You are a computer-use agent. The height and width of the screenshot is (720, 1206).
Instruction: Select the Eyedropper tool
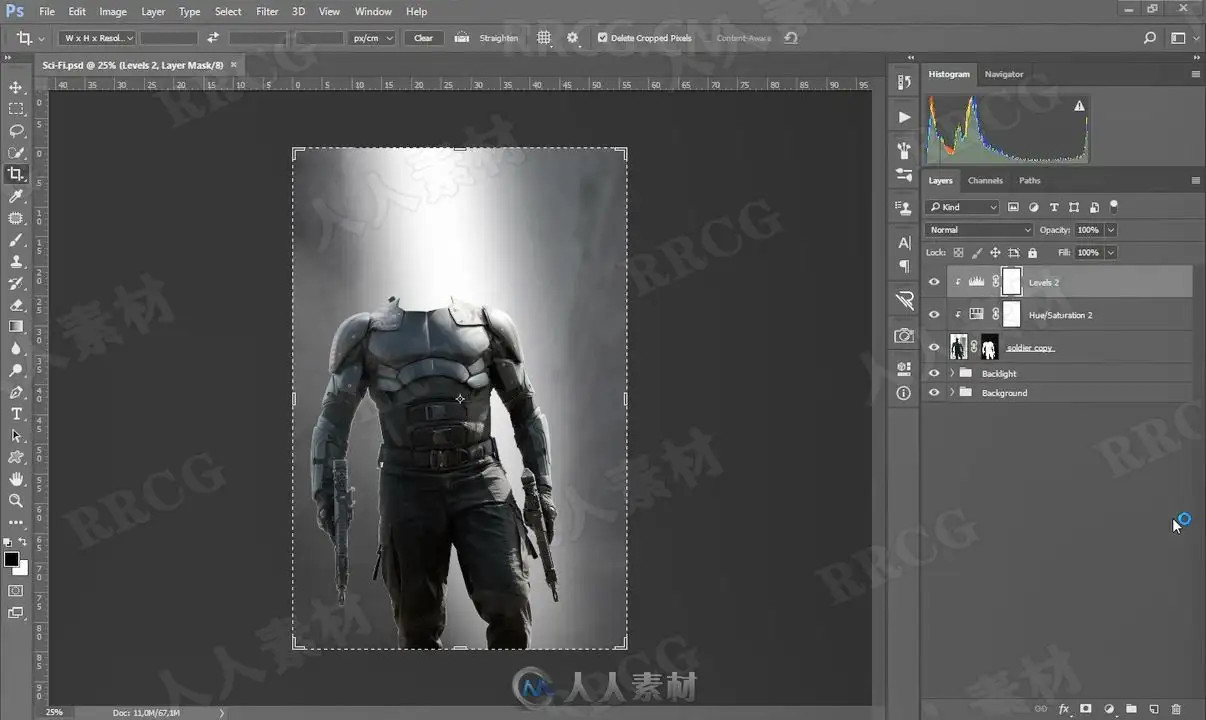click(x=16, y=196)
